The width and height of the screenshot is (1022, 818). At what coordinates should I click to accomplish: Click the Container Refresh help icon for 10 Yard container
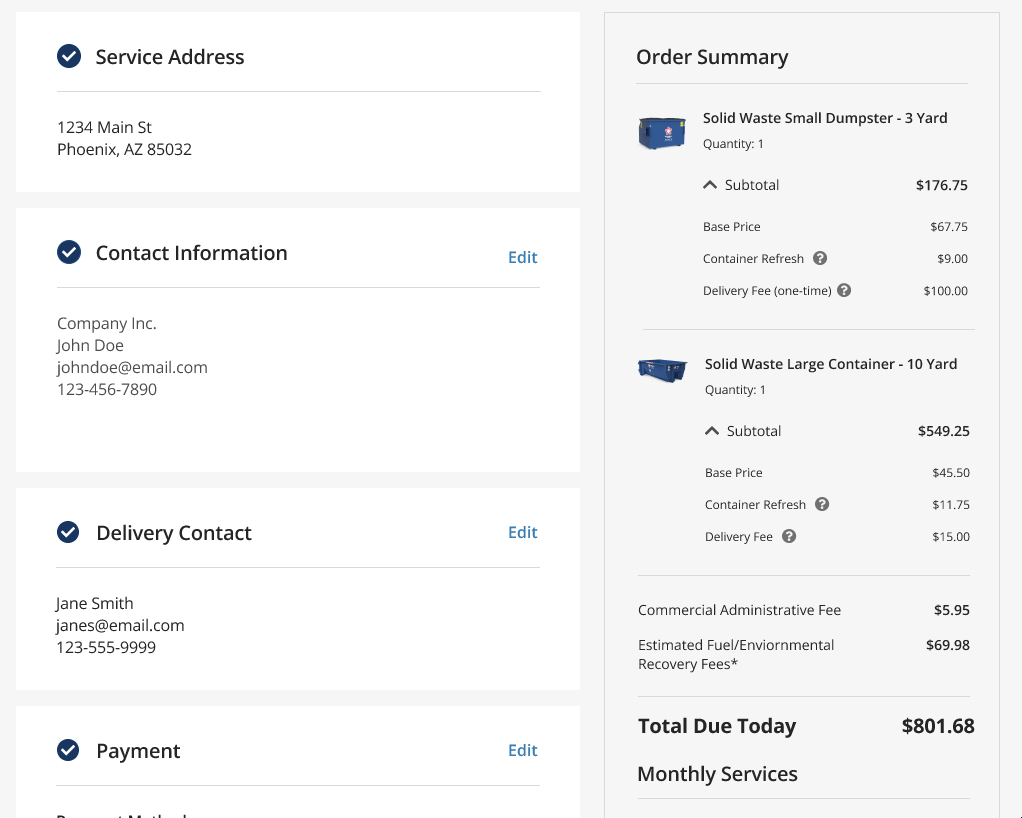pos(822,504)
